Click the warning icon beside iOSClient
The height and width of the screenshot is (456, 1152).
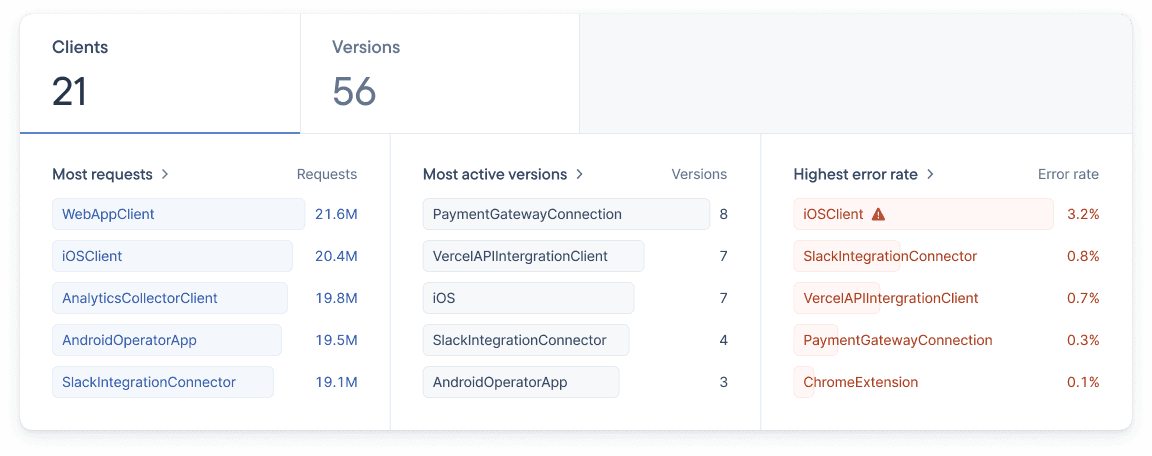[x=878, y=214]
